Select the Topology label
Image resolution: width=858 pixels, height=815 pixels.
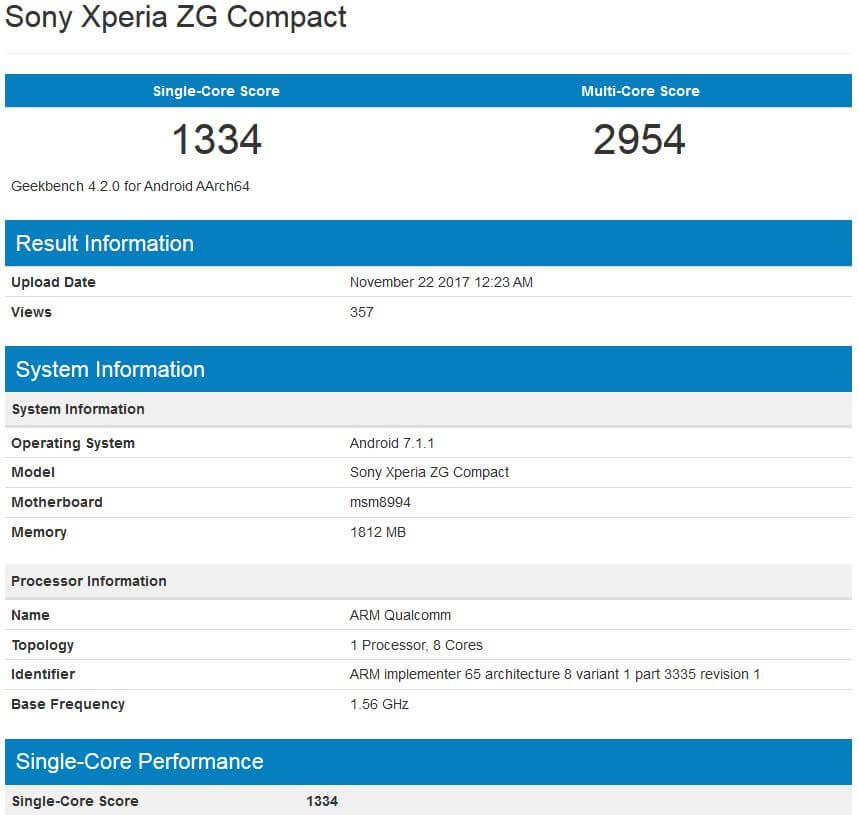pos(43,645)
